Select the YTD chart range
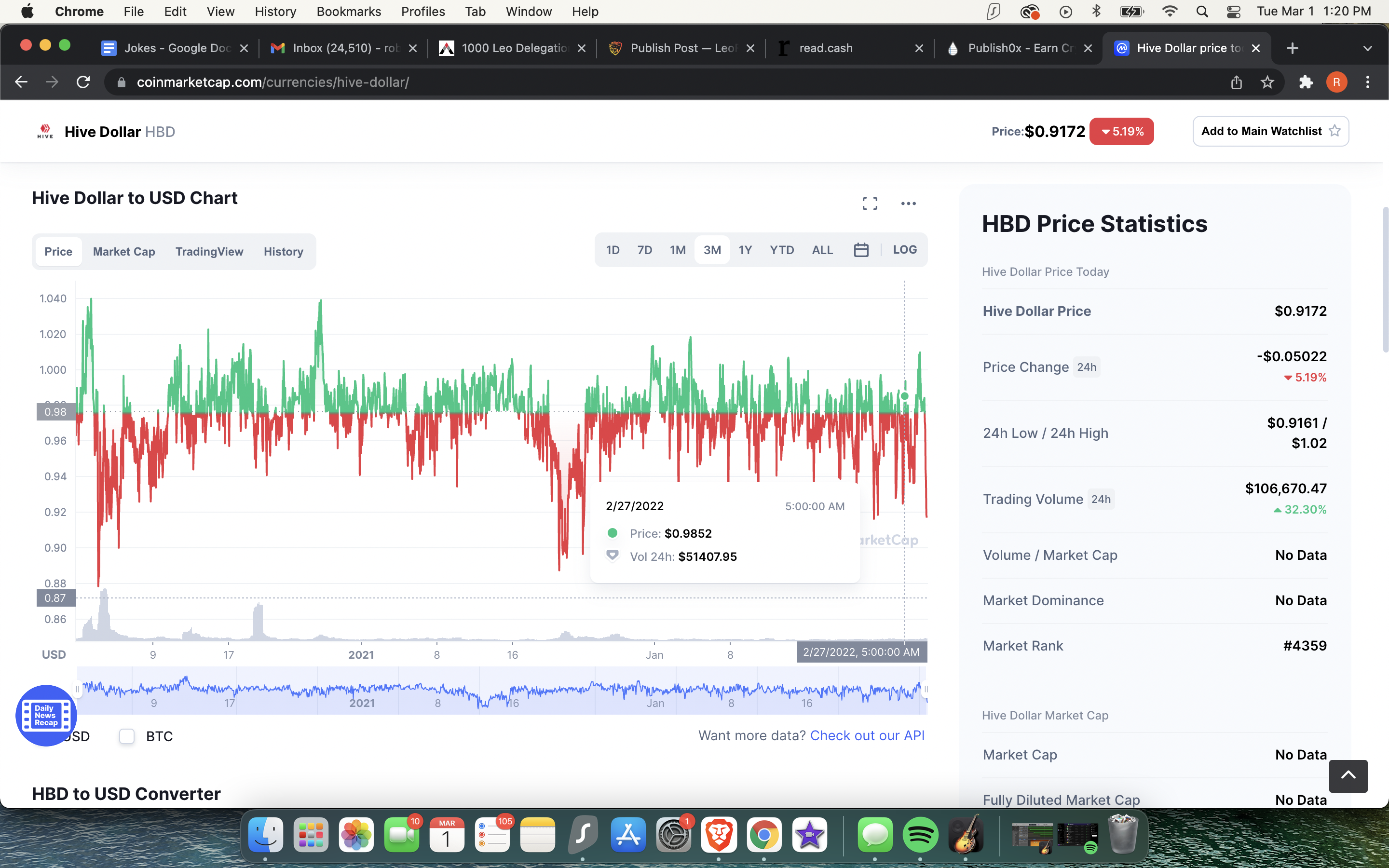 [x=782, y=250]
